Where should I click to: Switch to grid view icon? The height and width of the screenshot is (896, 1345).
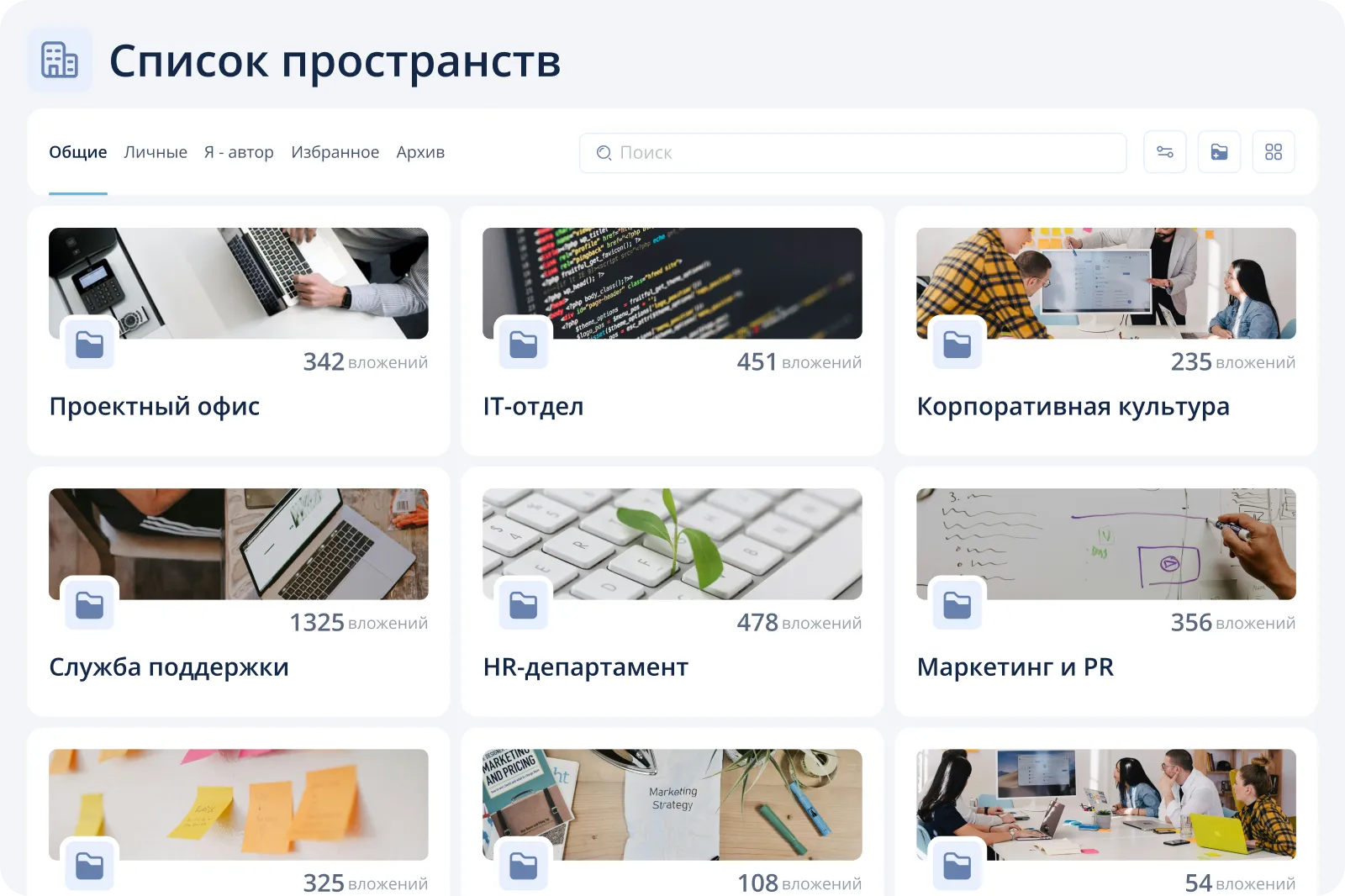tap(1273, 152)
